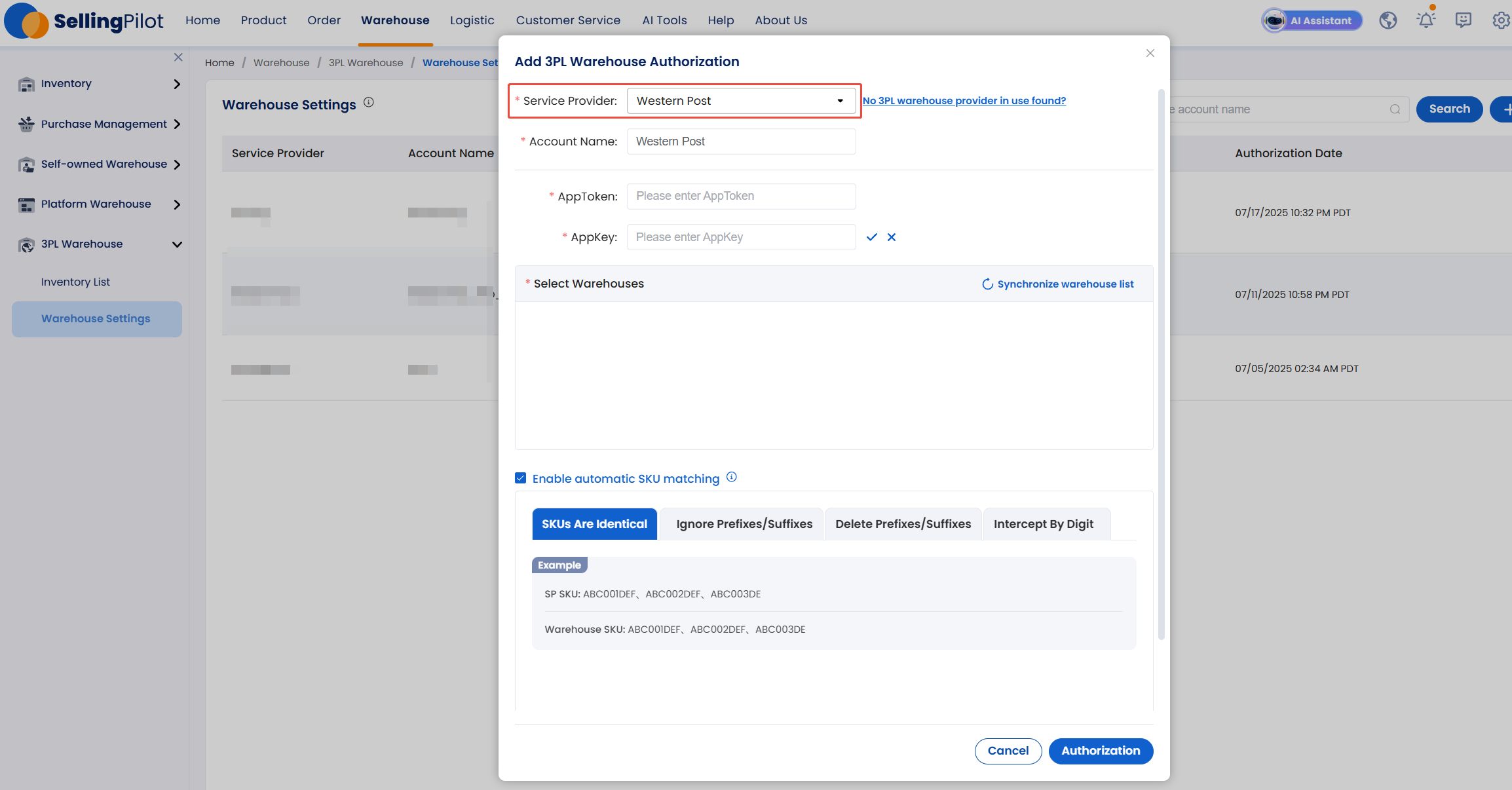The width and height of the screenshot is (1512, 790).
Task: Open Warehouse Settings in sidebar
Action: click(97, 319)
